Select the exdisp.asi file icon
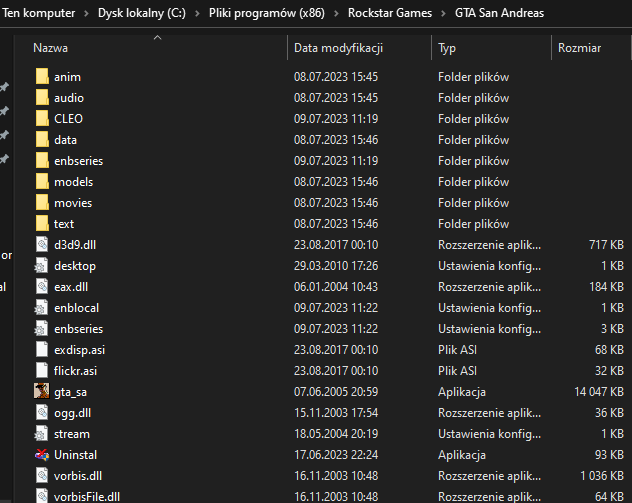This screenshot has width=632, height=503. [x=42, y=349]
